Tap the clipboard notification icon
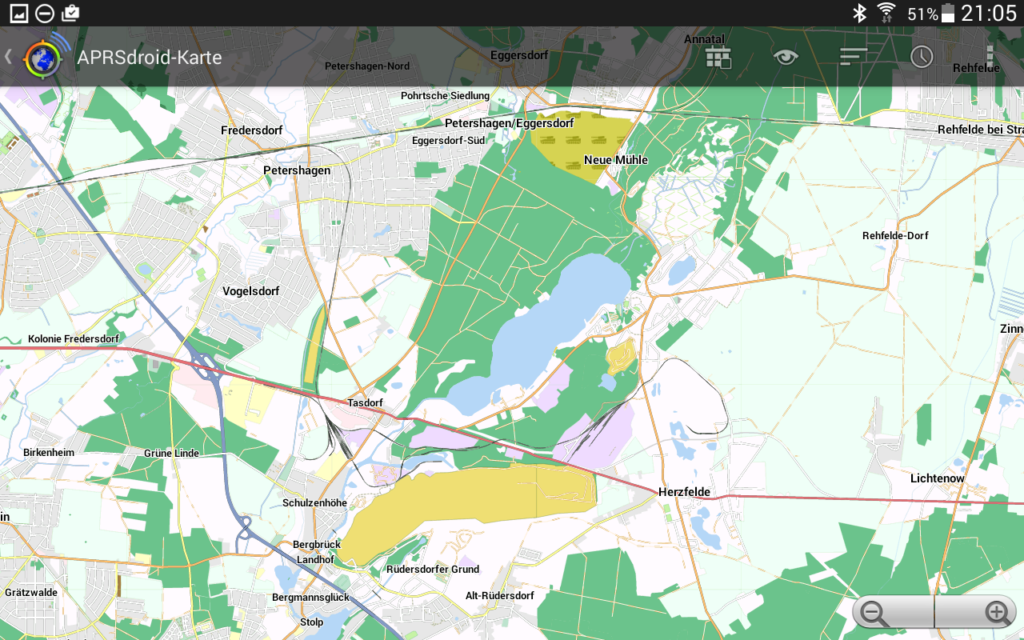The image size is (1024, 640). [70, 12]
